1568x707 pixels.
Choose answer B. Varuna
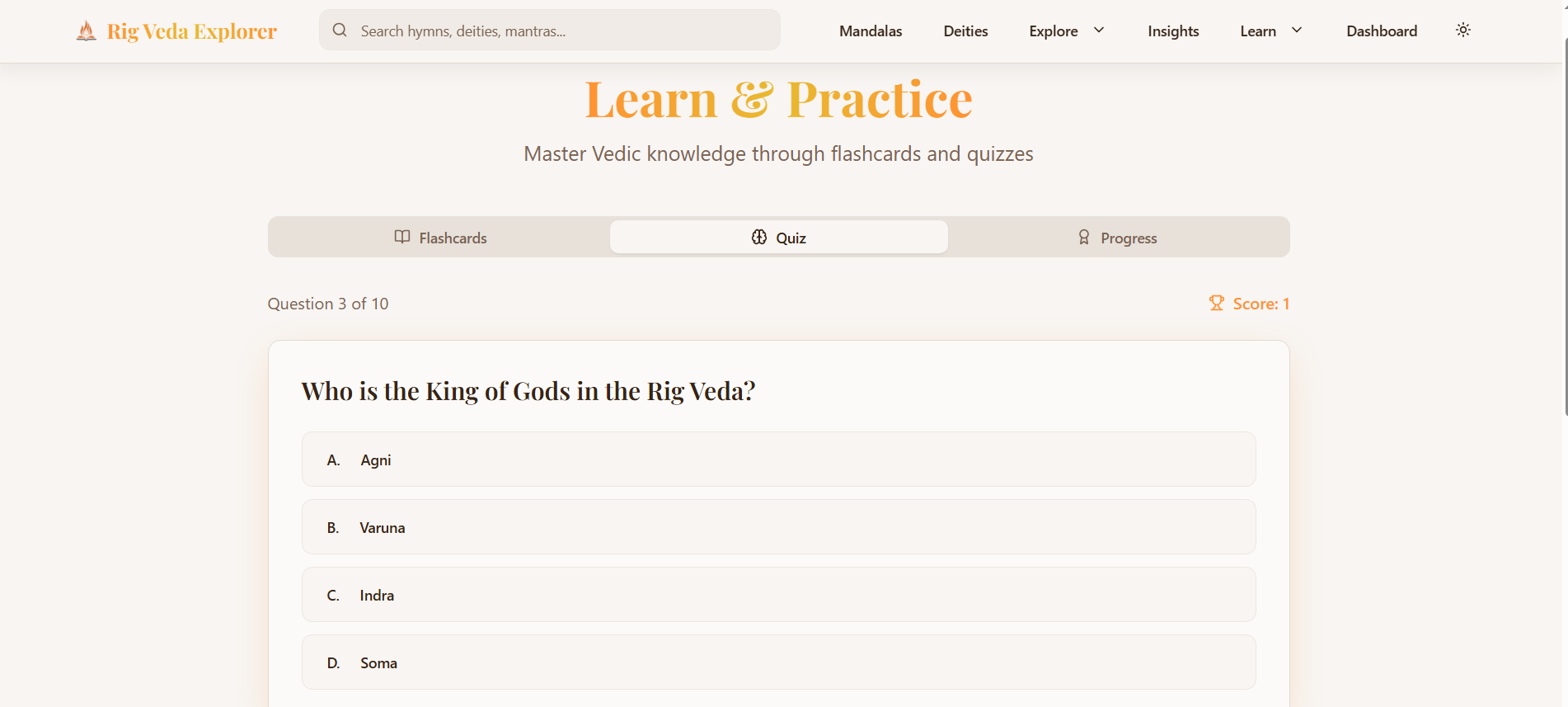point(778,527)
